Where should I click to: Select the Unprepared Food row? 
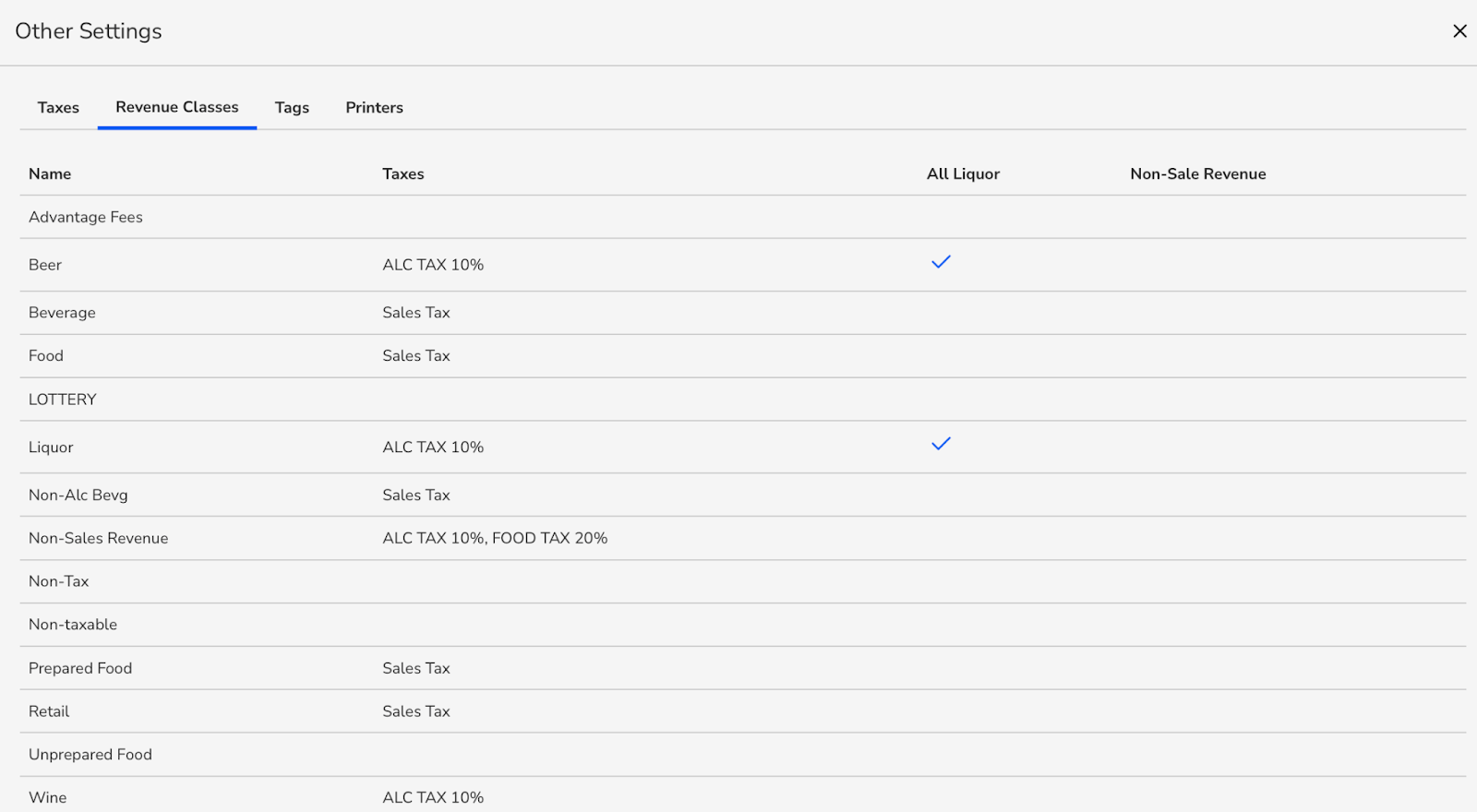90,755
